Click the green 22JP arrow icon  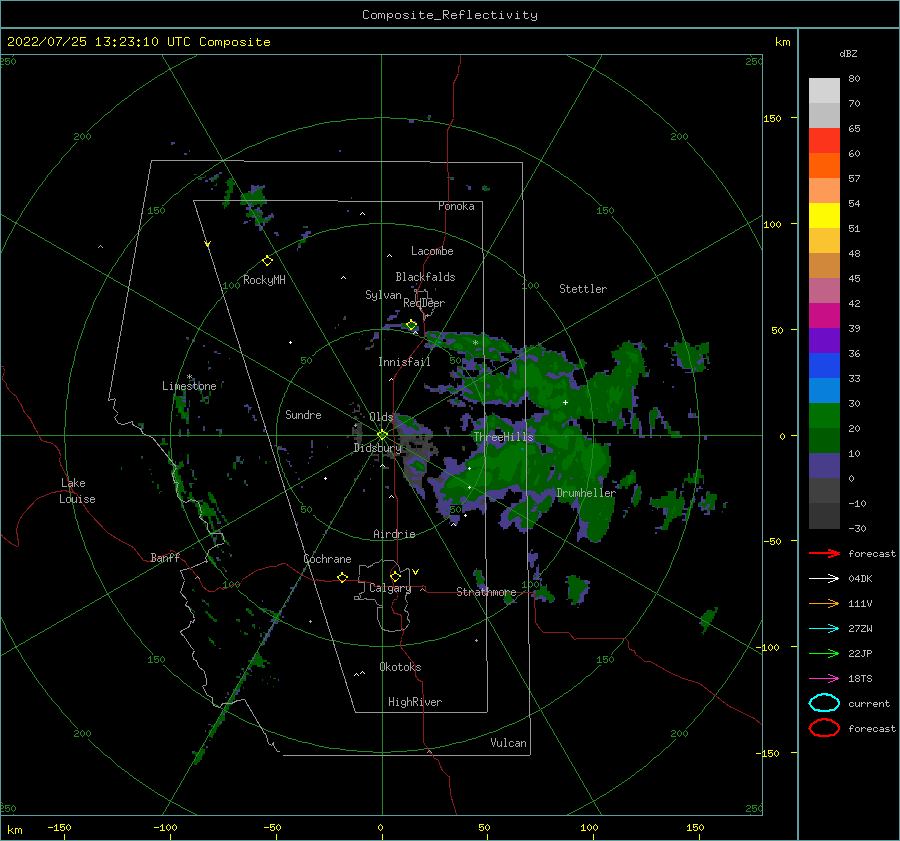[x=824, y=653]
